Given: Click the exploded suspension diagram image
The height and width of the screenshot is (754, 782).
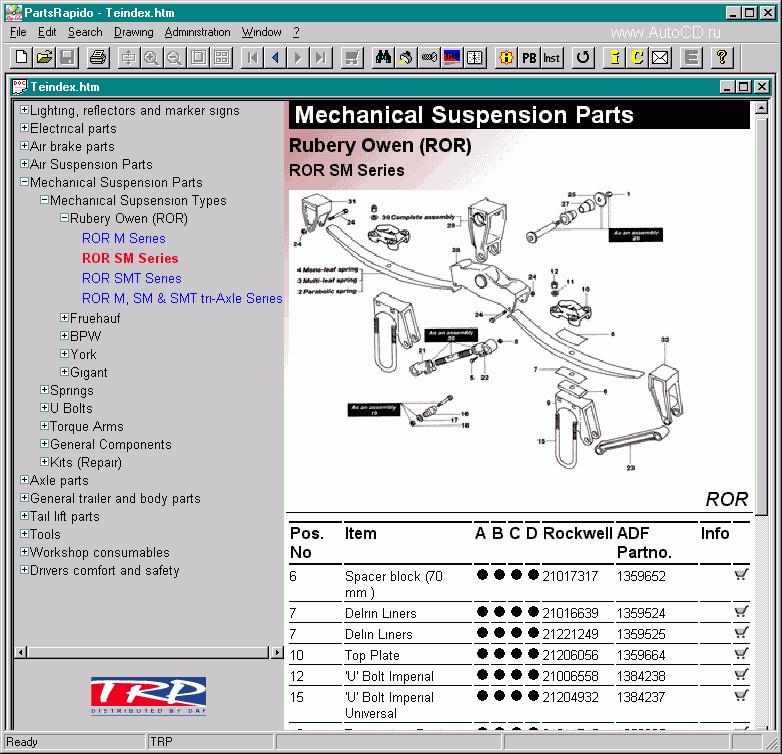Looking at the screenshot, I should (489, 331).
